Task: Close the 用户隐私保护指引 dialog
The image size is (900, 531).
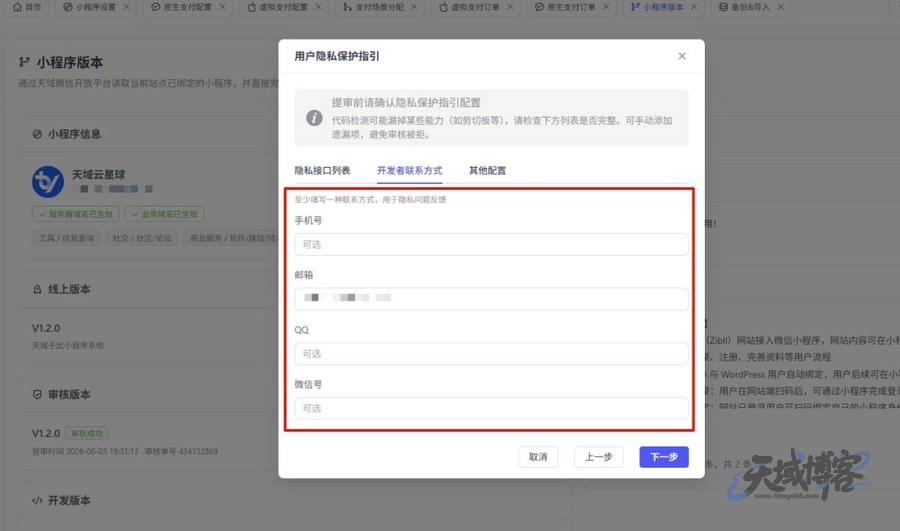Action: [x=681, y=56]
